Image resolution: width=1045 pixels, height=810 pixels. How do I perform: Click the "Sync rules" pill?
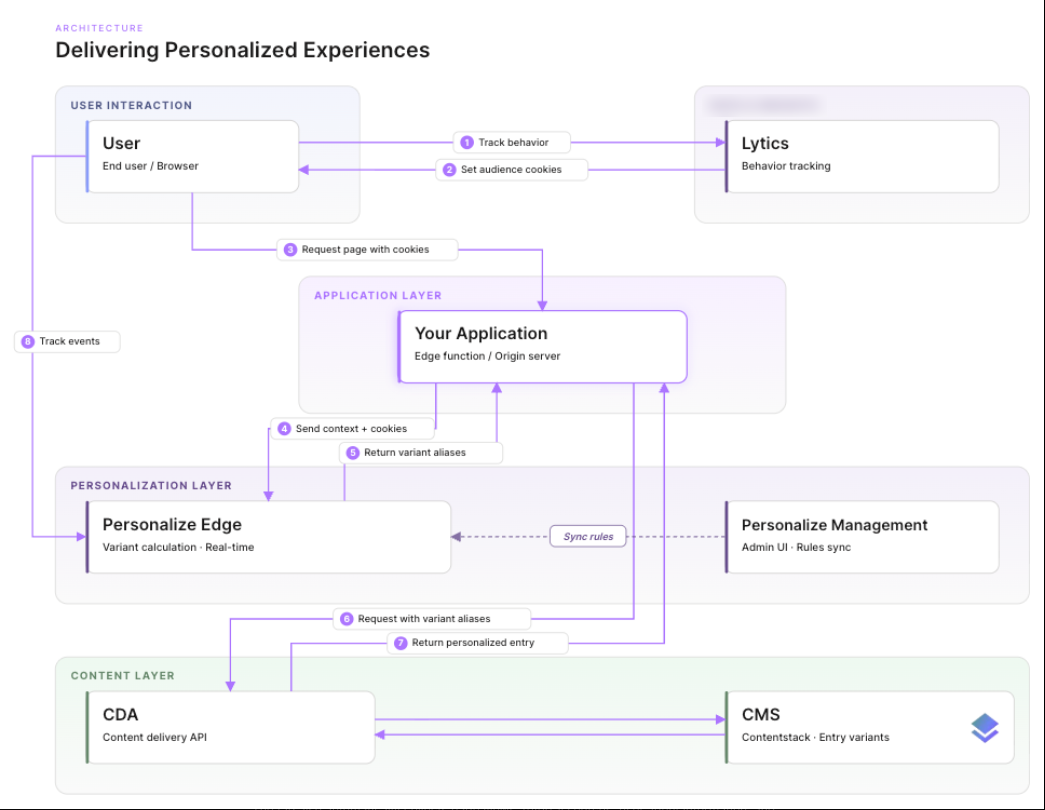588,536
